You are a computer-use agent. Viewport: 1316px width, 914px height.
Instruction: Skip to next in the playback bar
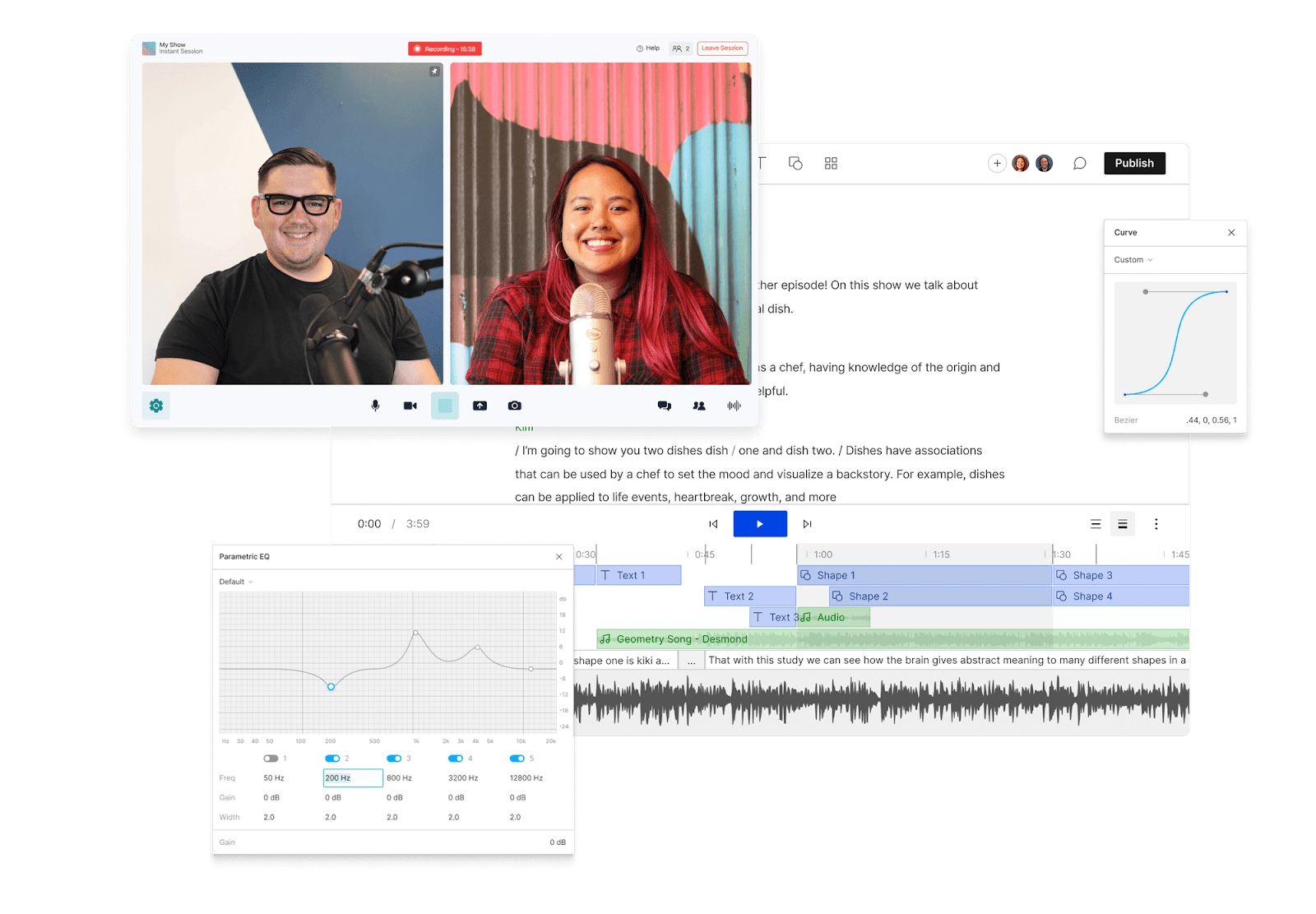[807, 524]
